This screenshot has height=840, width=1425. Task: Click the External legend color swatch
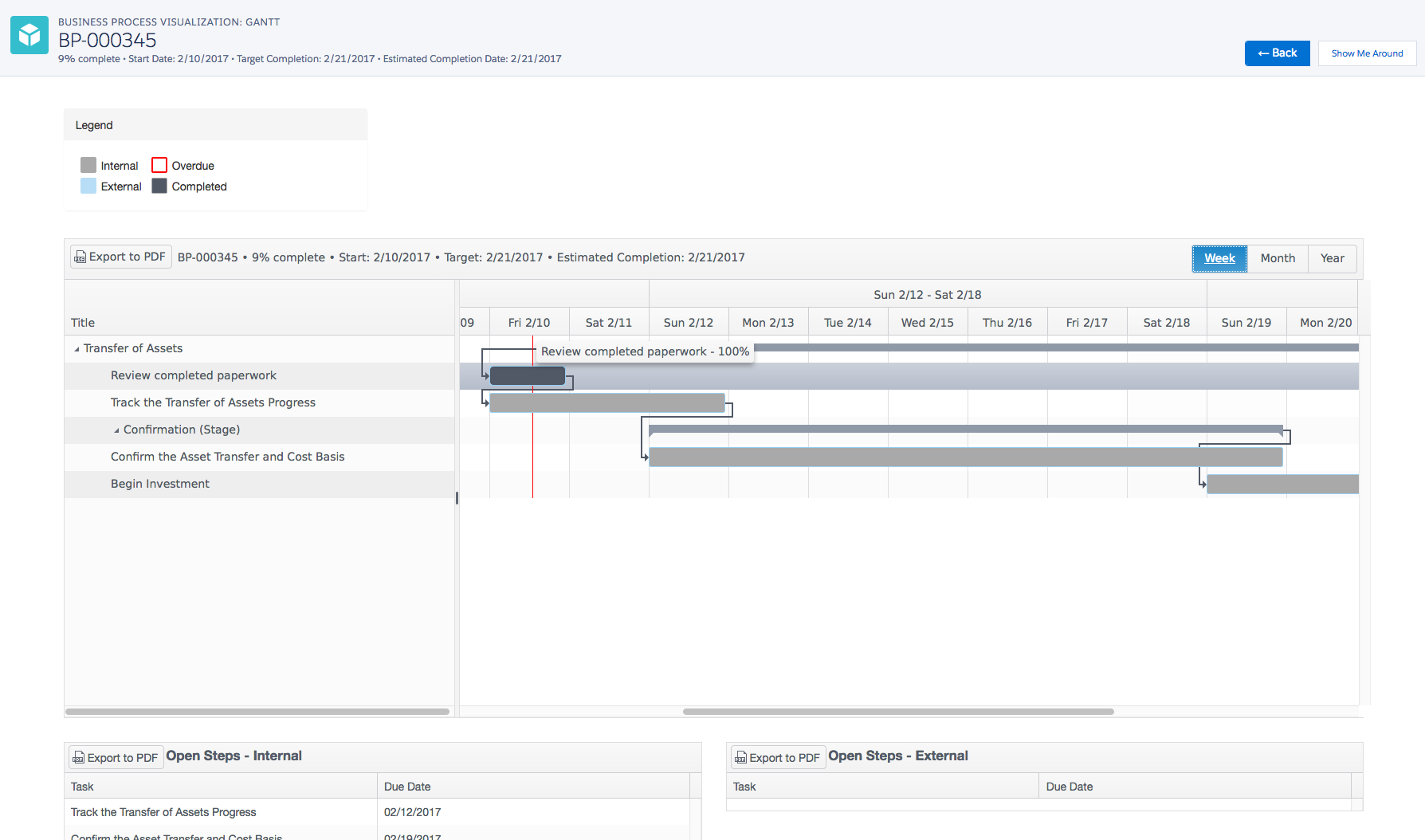[x=87, y=186]
